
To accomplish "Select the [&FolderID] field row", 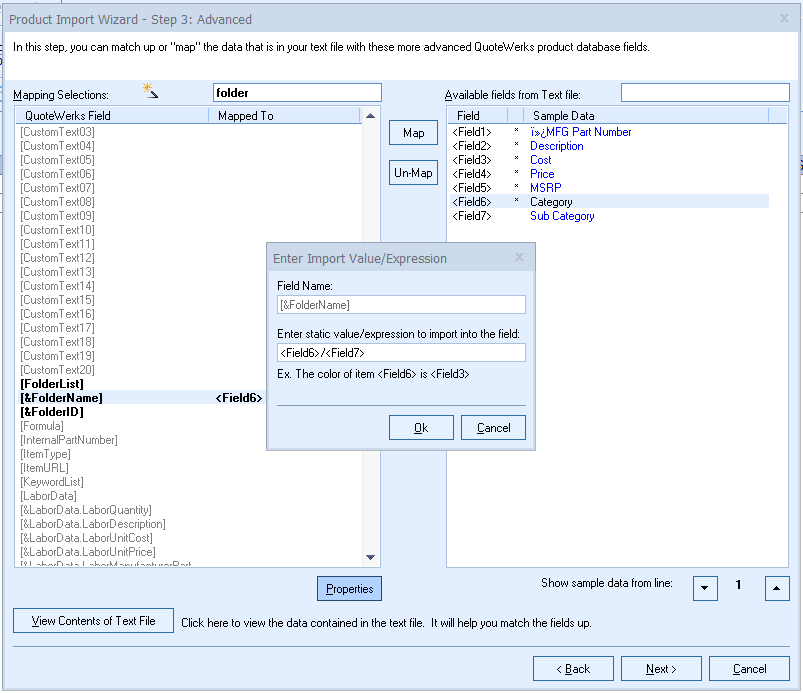I will (x=52, y=412).
